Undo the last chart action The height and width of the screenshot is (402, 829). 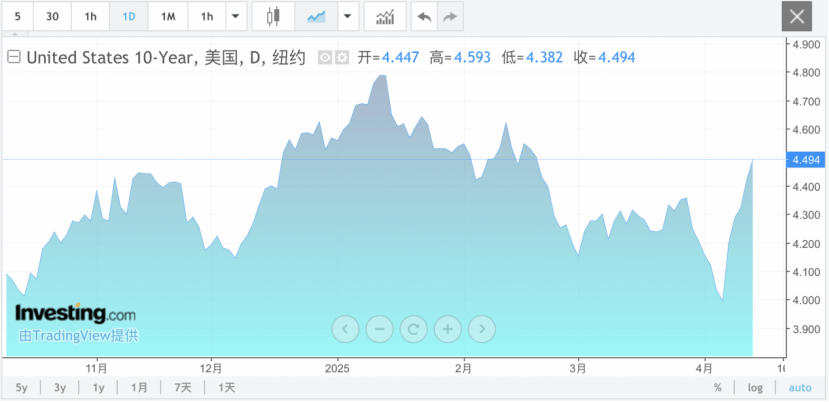pos(424,16)
